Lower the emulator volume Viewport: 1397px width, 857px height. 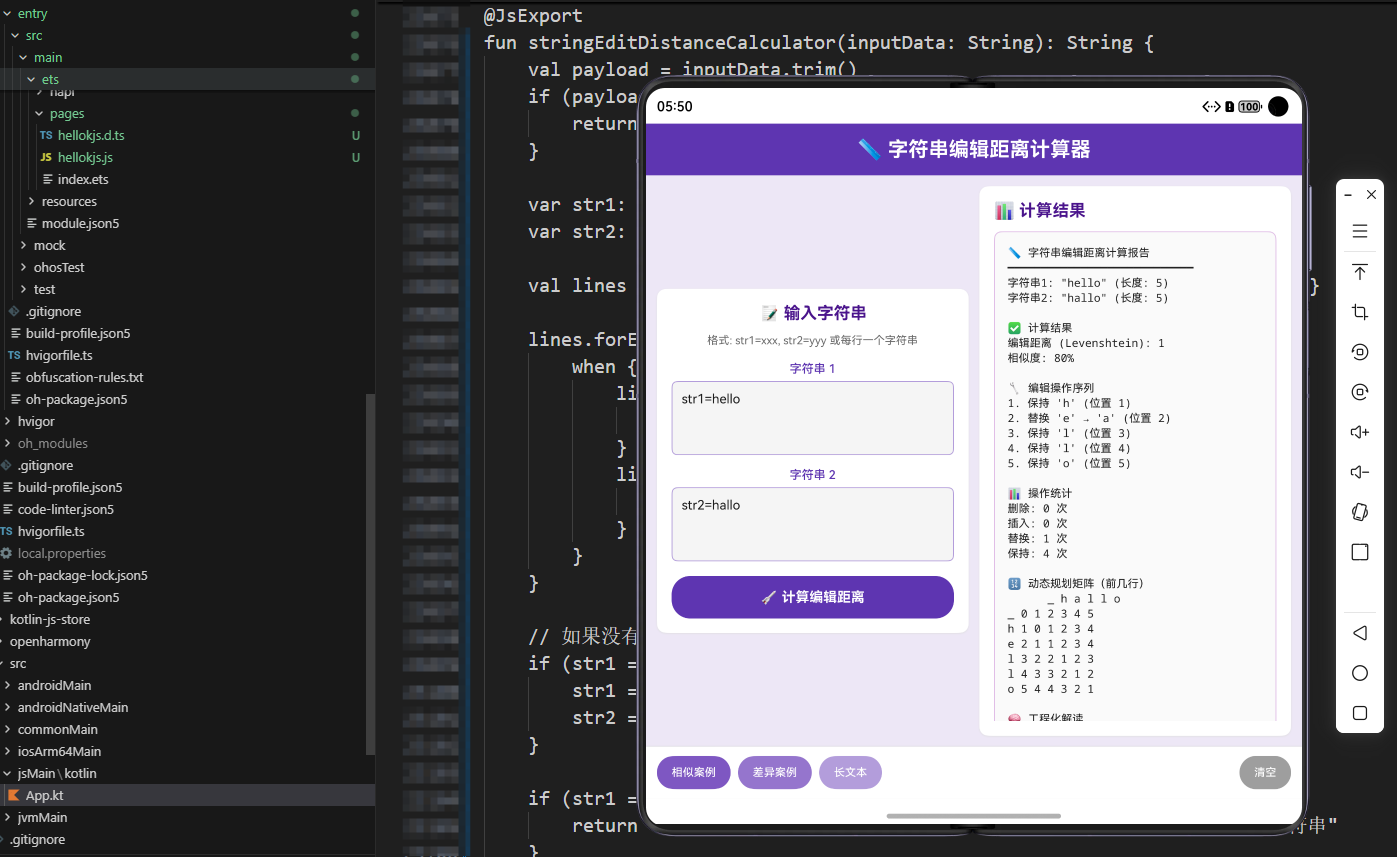[1360, 471]
